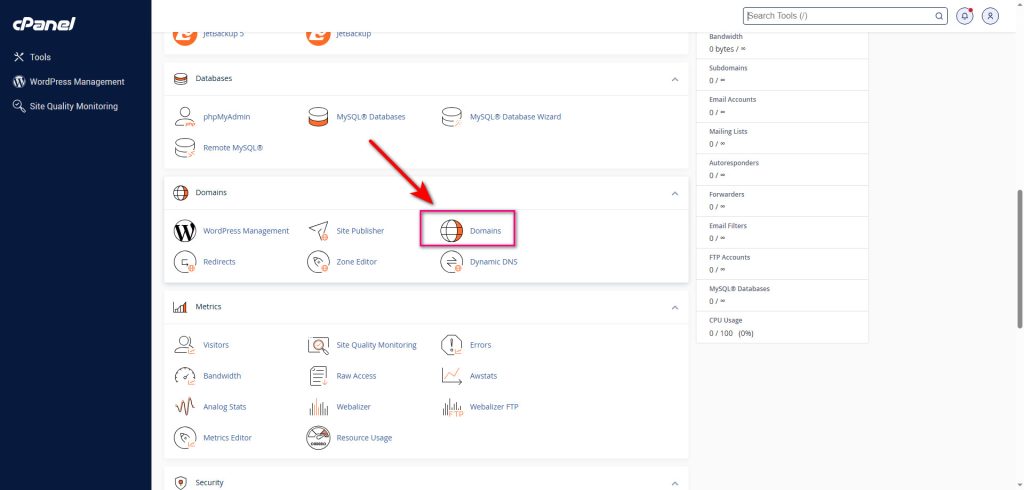Collapse the Security section chevron
This screenshot has height=490, width=1024.
point(674,483)
